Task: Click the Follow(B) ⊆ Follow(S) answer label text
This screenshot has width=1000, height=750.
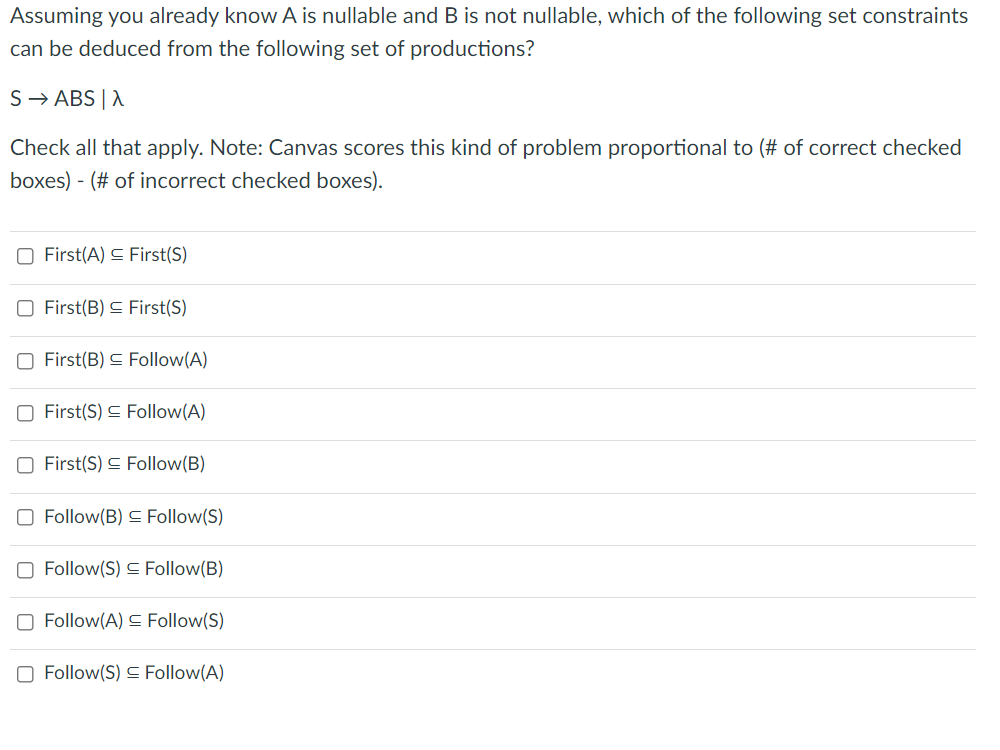Action: point(134,517)
